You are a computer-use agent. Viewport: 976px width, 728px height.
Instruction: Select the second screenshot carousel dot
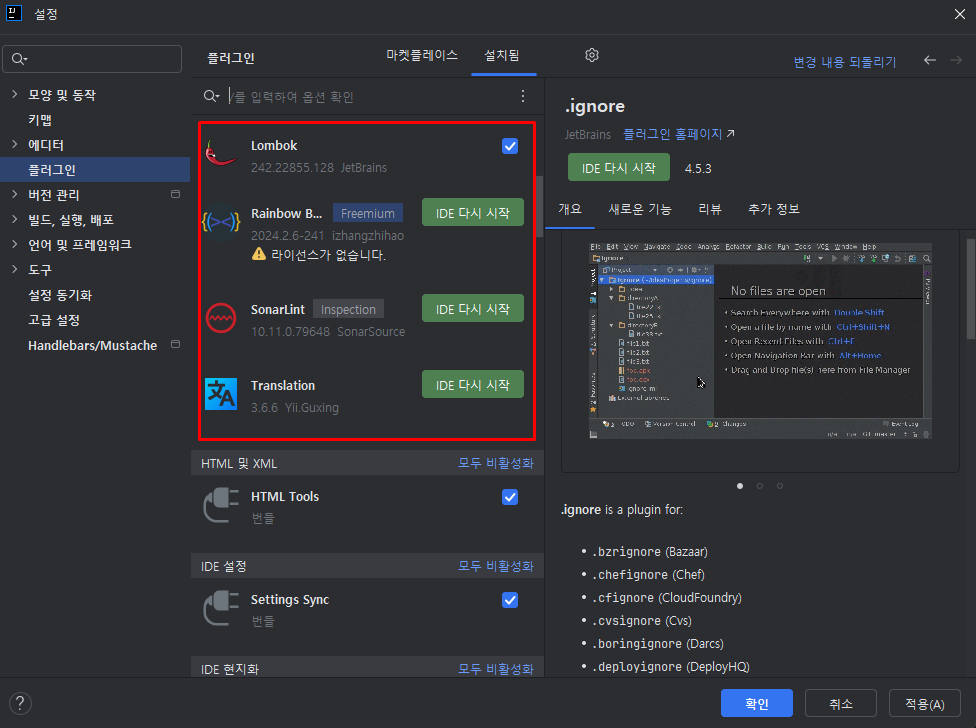pyautogui.click(x=759, y=486)
